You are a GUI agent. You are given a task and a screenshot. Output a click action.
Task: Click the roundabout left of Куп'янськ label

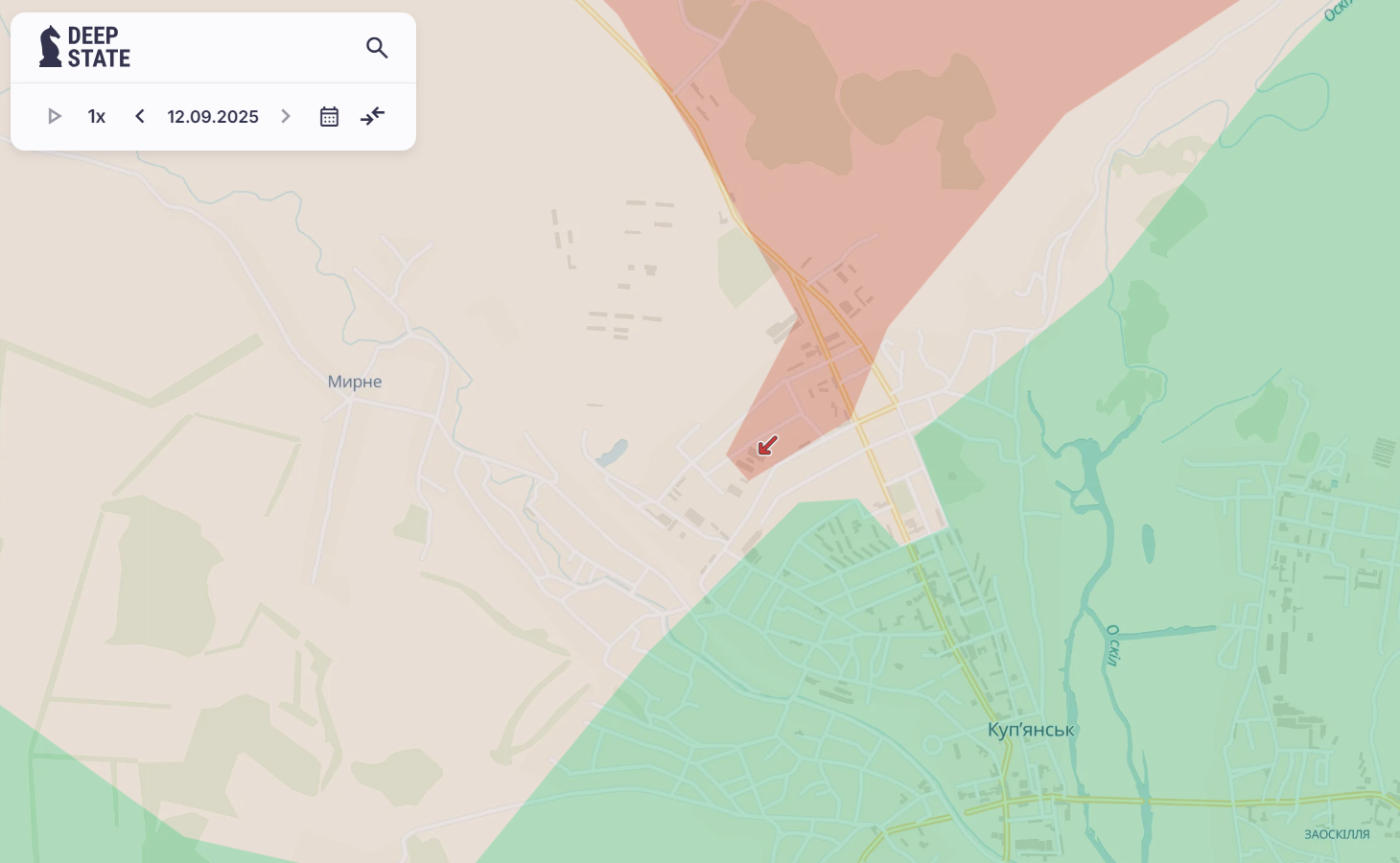coord(933,744)
